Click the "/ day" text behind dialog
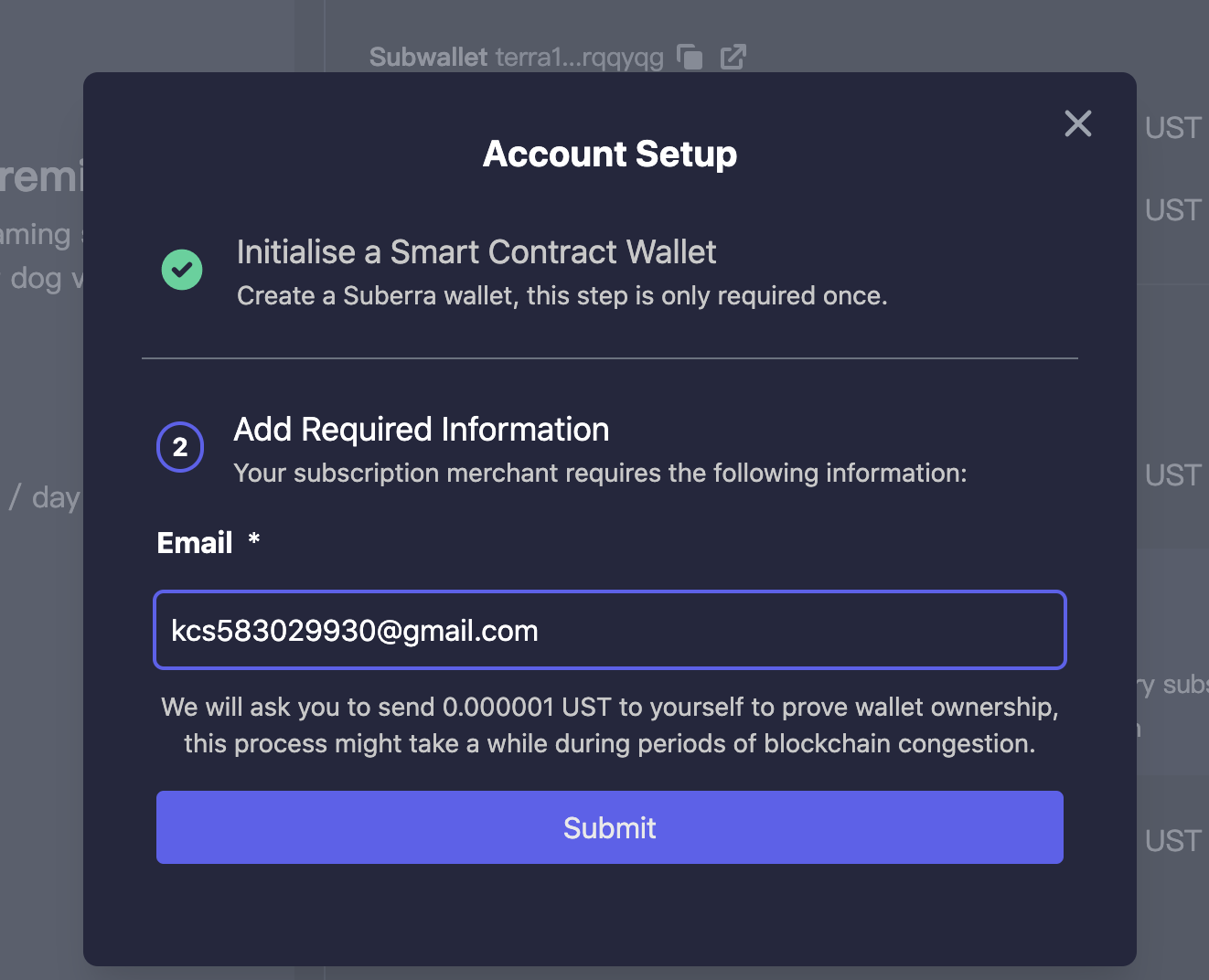Image resolution: width=1209 pixels, height=980 pixels. [45, 498]
